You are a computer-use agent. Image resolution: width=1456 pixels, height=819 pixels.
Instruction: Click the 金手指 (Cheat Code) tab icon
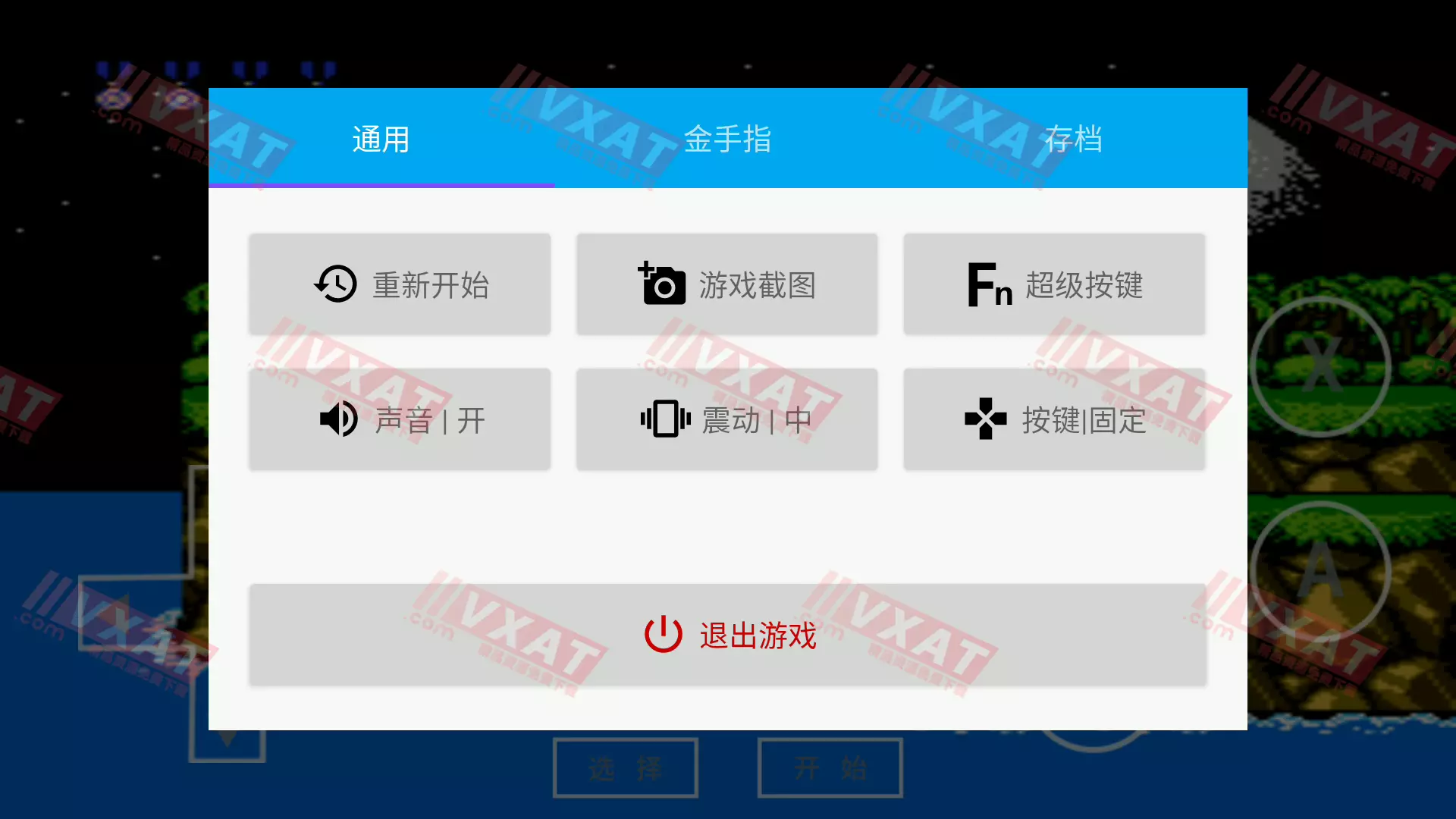point(728,138)
